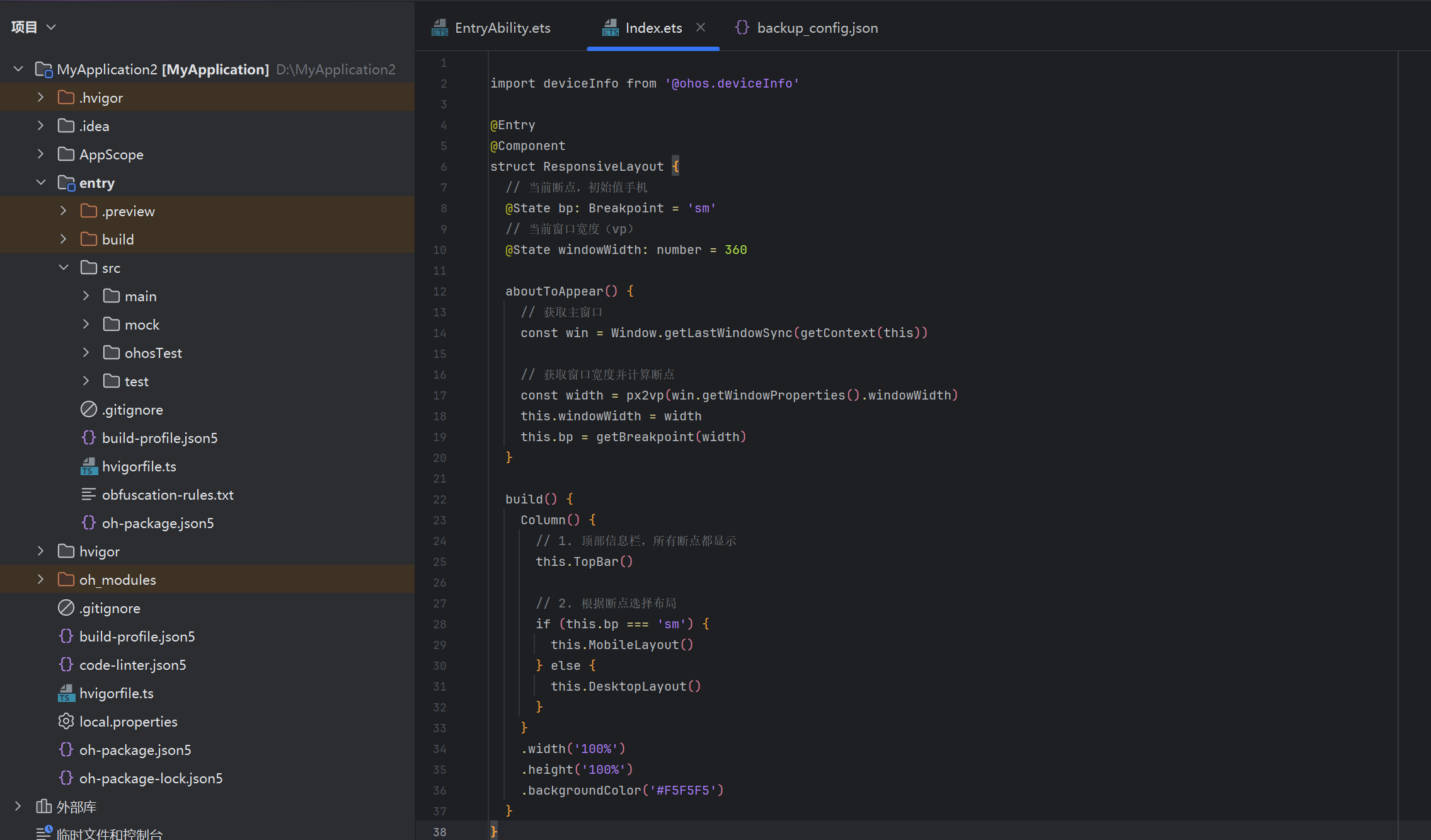
Task: Expand the ohosTest folder
Action: click(x=86, y=352)
